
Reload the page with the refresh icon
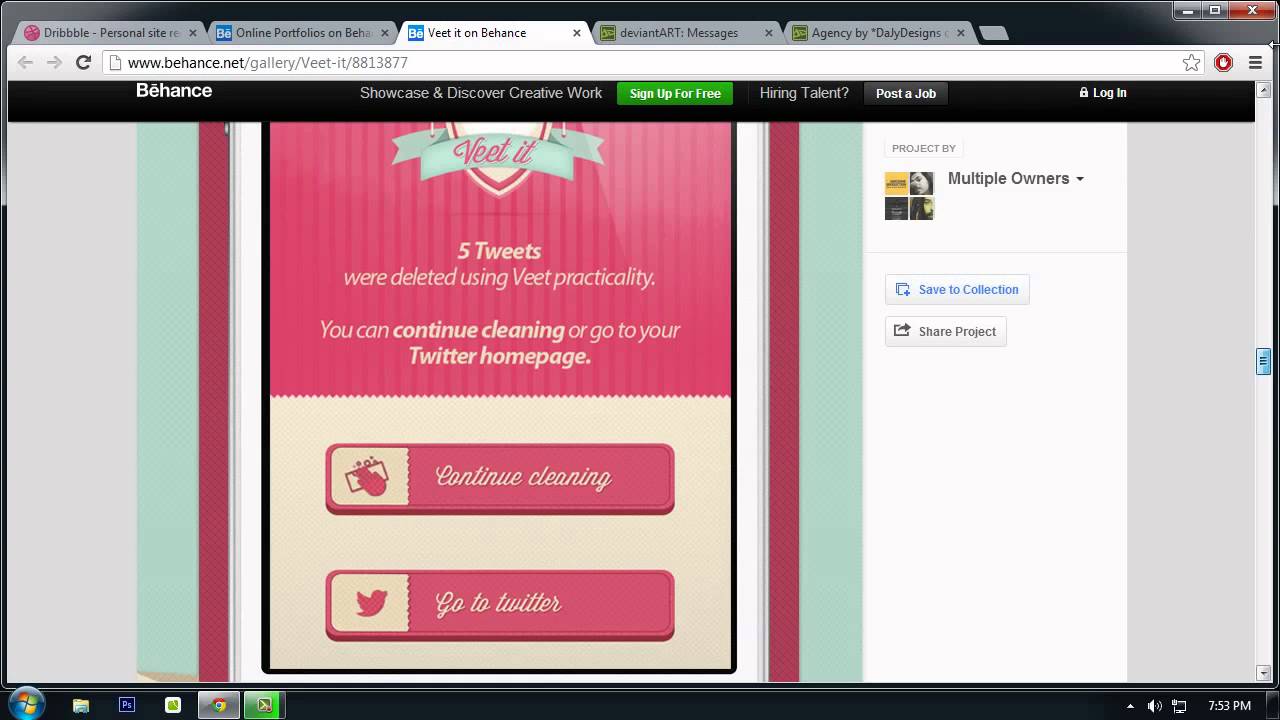click(x=84, y=62)
